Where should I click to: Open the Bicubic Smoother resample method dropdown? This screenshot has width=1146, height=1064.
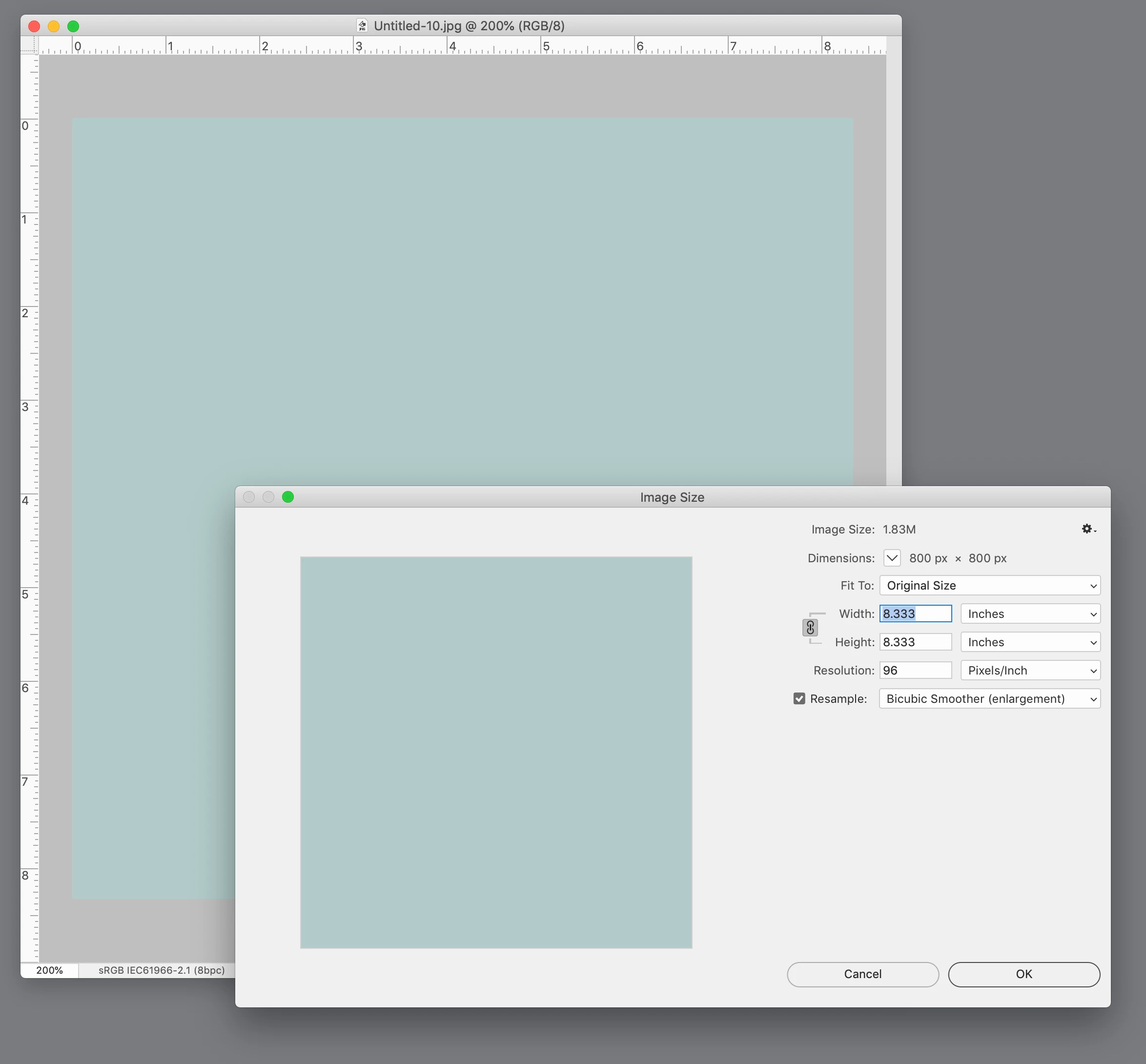989,698
